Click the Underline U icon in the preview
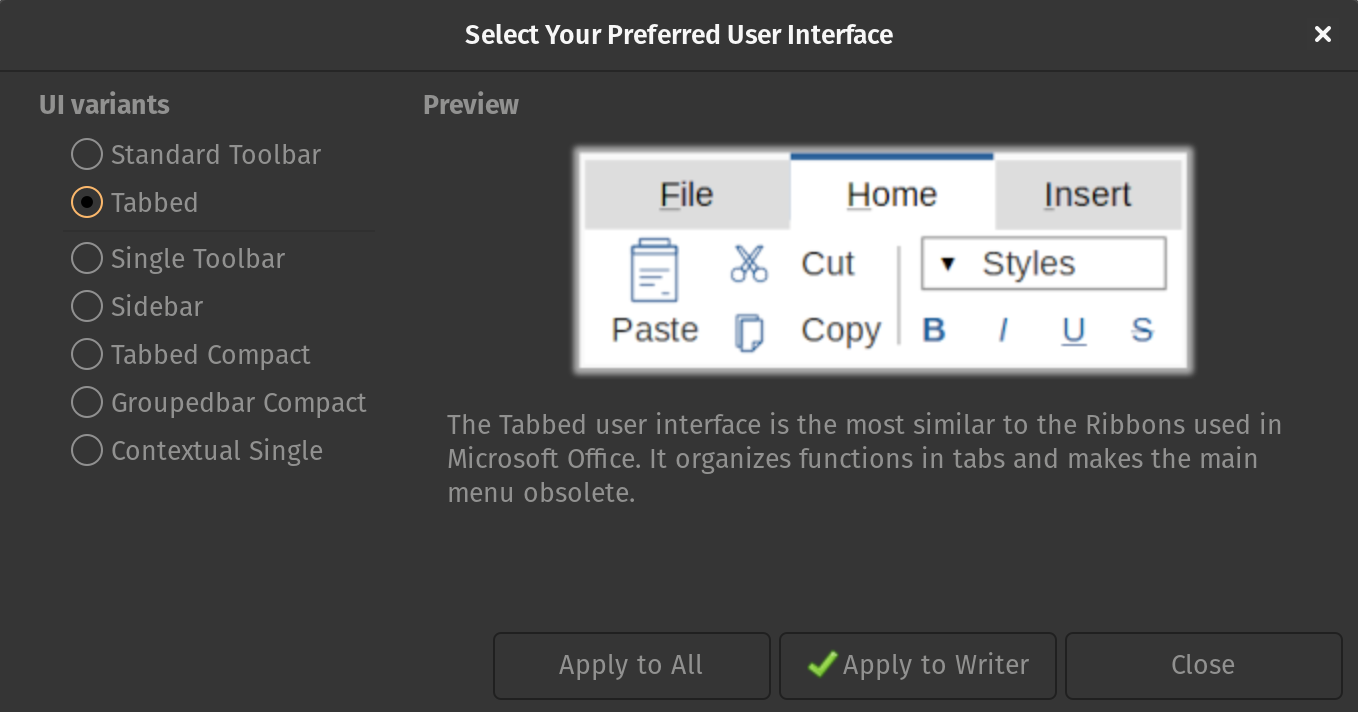 [x=1074, y=330]
